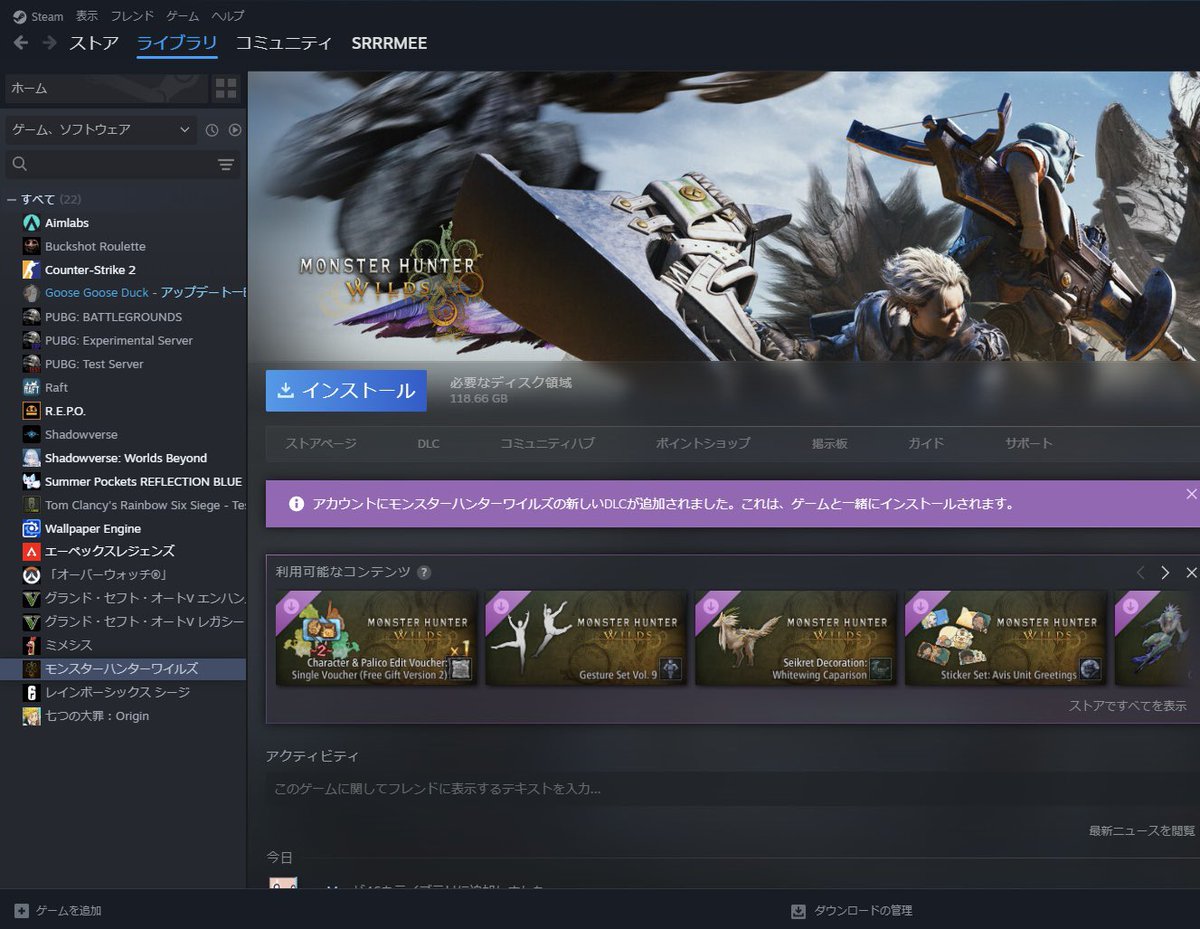
Task: Open the コミュニティ tab
Action: (284, 43)
